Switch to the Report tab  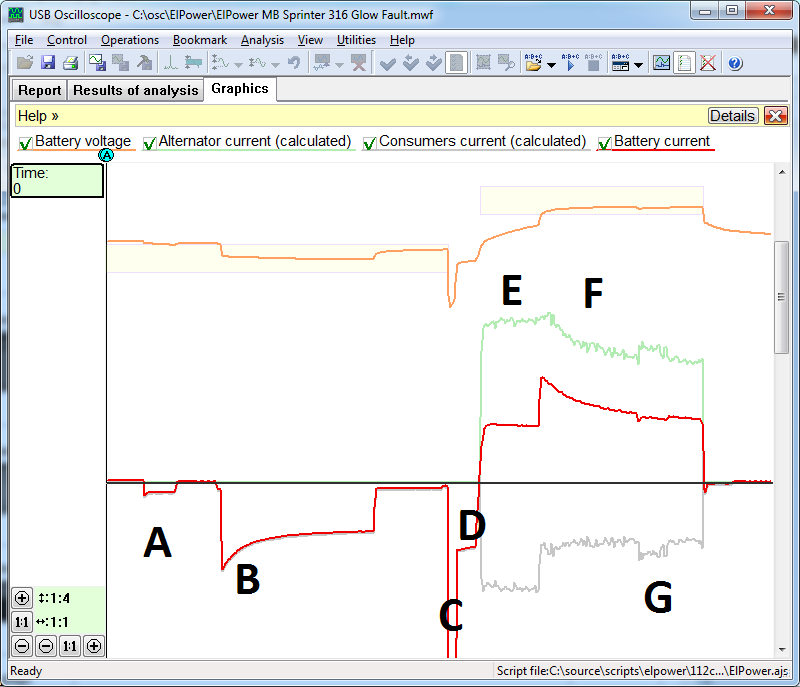tap(39, 90)
